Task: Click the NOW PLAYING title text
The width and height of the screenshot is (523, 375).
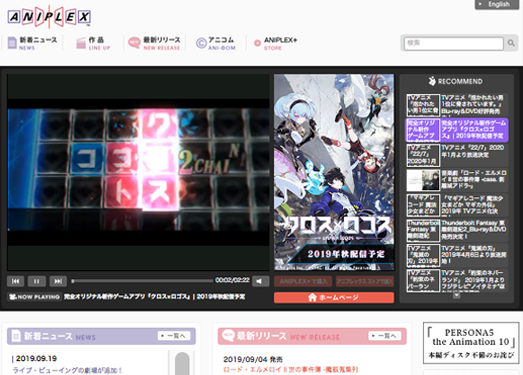Action: pyautogui.click(x=154, y=297)
